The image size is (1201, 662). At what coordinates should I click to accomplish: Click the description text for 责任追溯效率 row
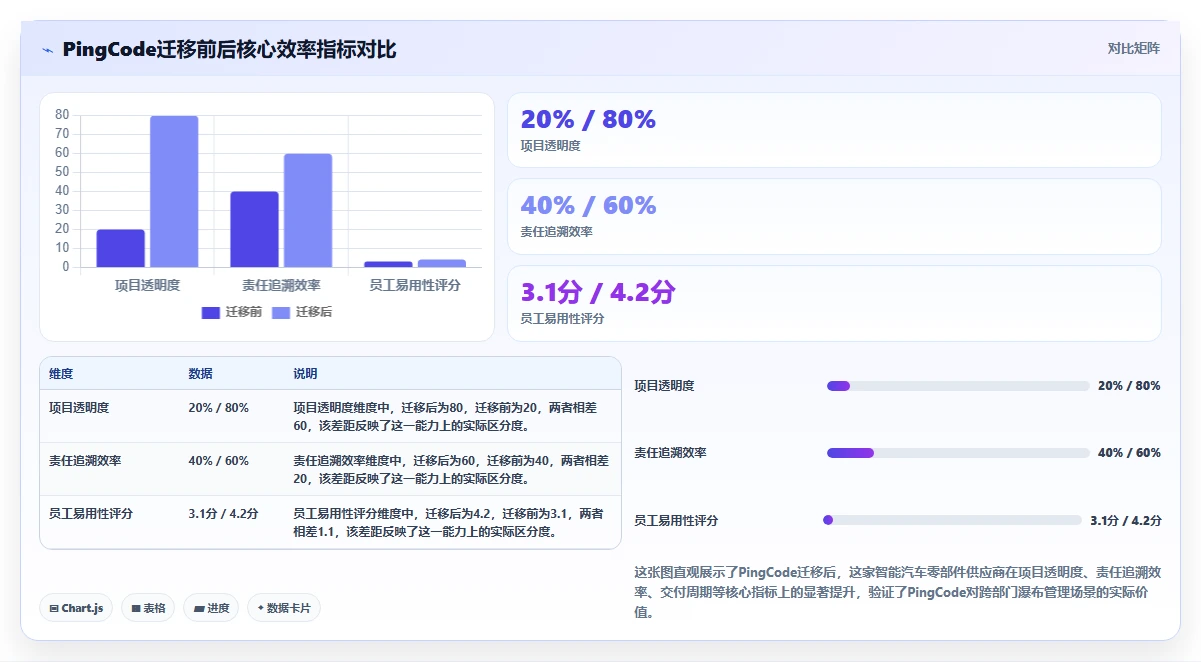[451, 469]
